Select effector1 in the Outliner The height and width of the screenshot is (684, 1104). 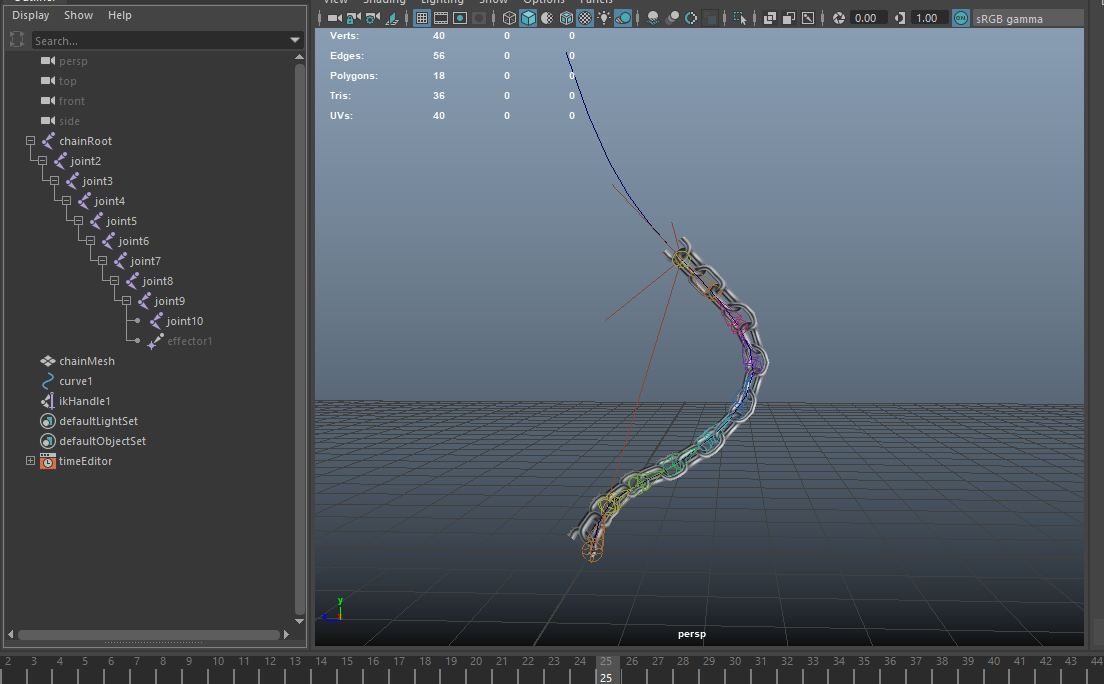189,341
